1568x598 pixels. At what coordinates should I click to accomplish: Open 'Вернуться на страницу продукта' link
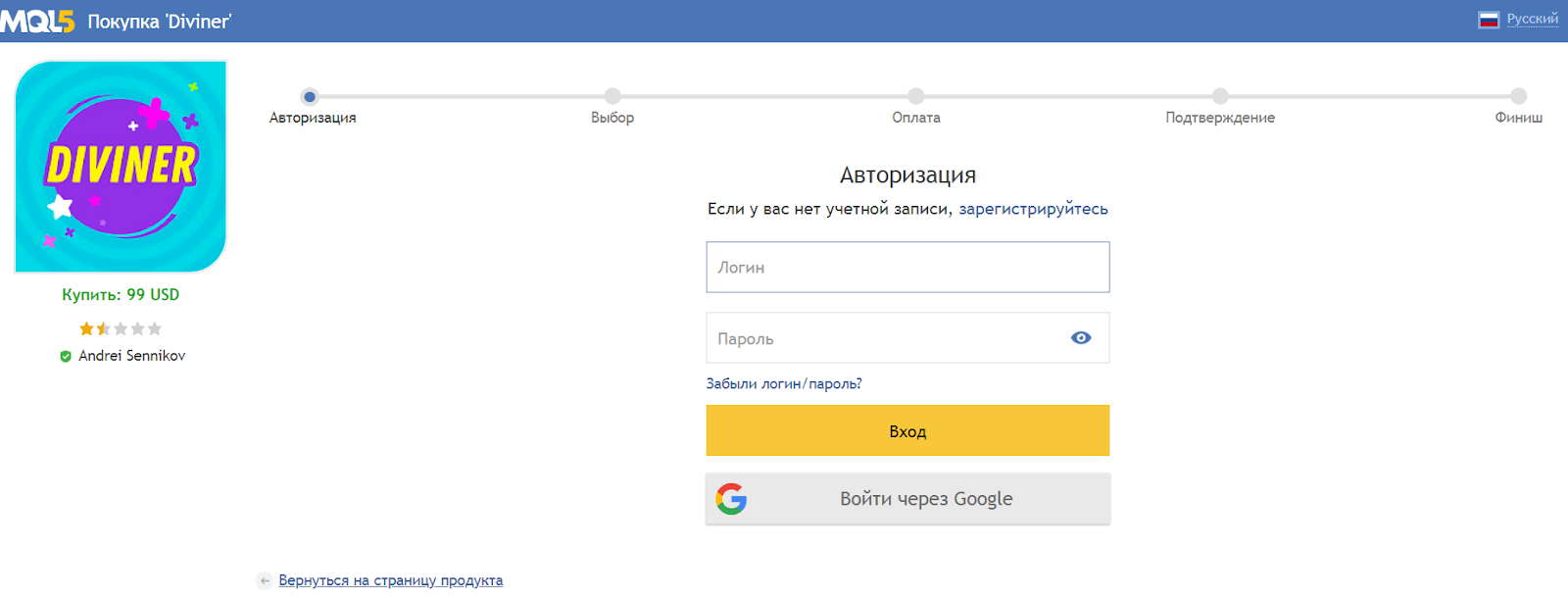tap(391, 580)
